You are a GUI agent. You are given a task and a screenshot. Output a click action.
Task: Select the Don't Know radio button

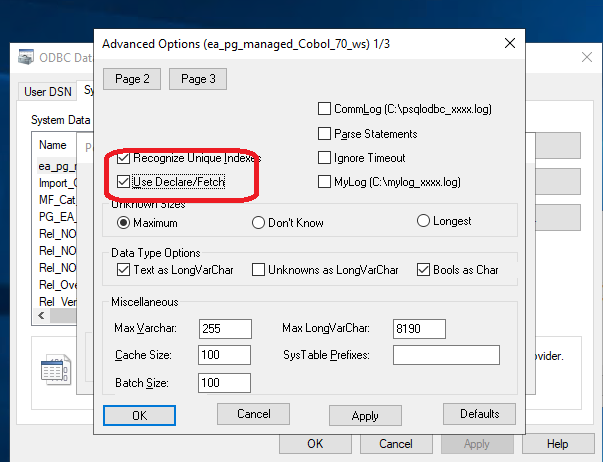pyautogui.click(x=258, y=222)
